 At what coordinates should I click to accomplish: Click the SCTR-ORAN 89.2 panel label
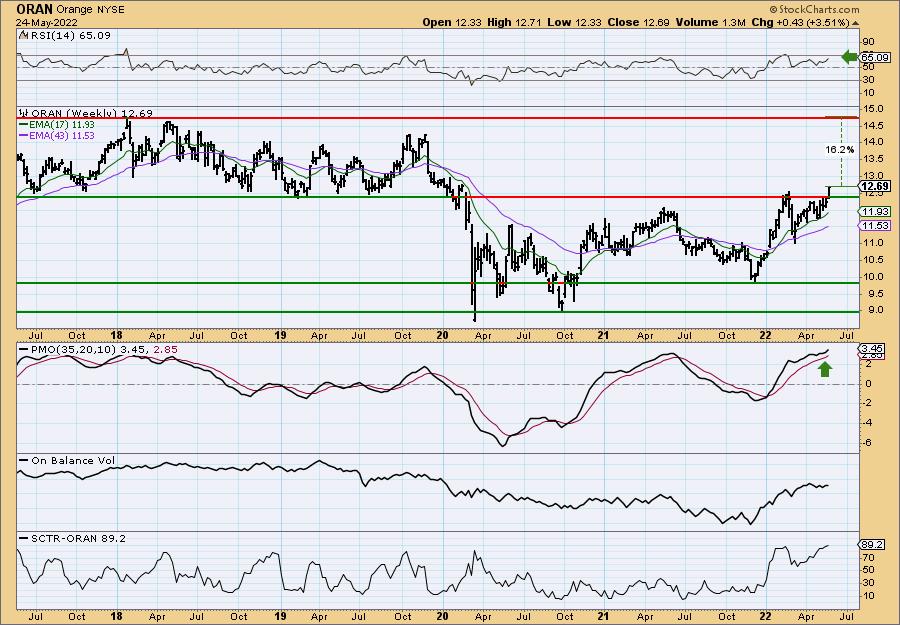79,538
